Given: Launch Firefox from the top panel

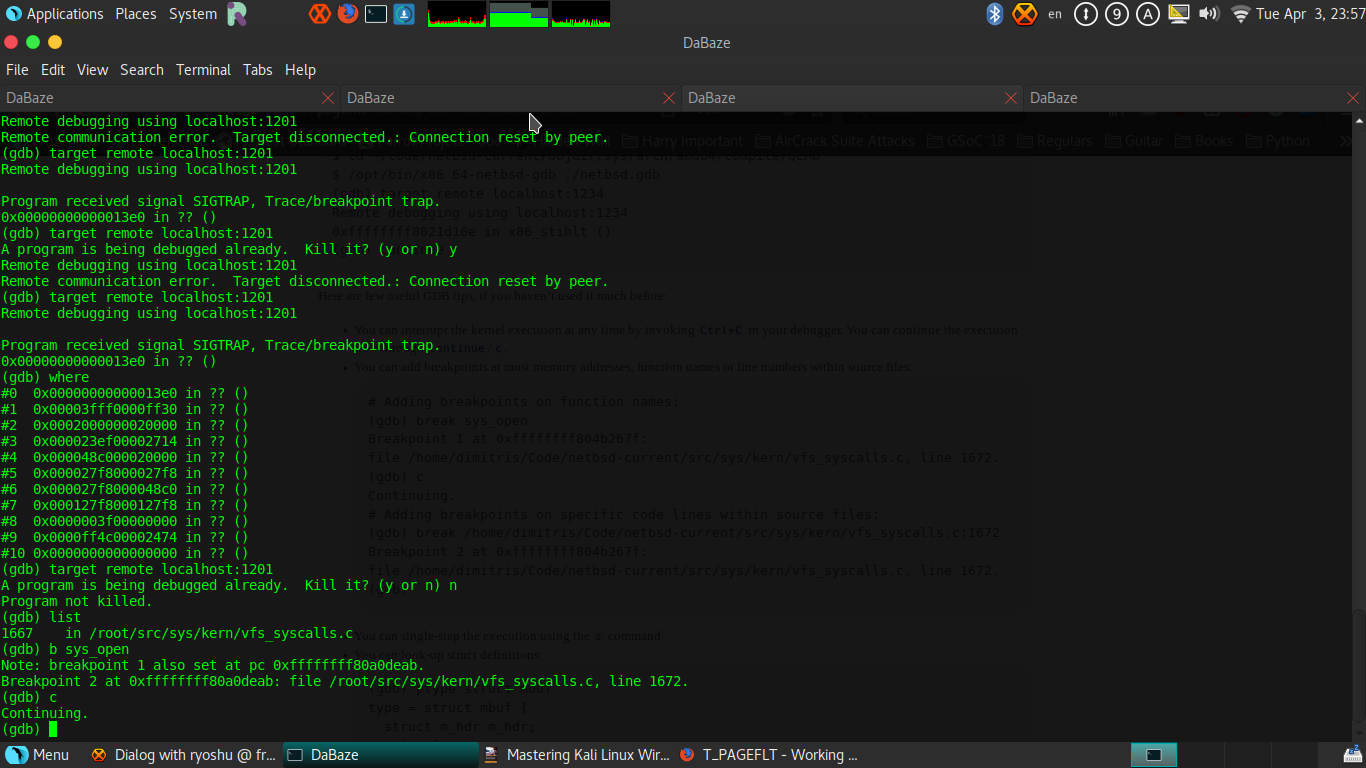Looking at the screenshot, I should point(348,14).
